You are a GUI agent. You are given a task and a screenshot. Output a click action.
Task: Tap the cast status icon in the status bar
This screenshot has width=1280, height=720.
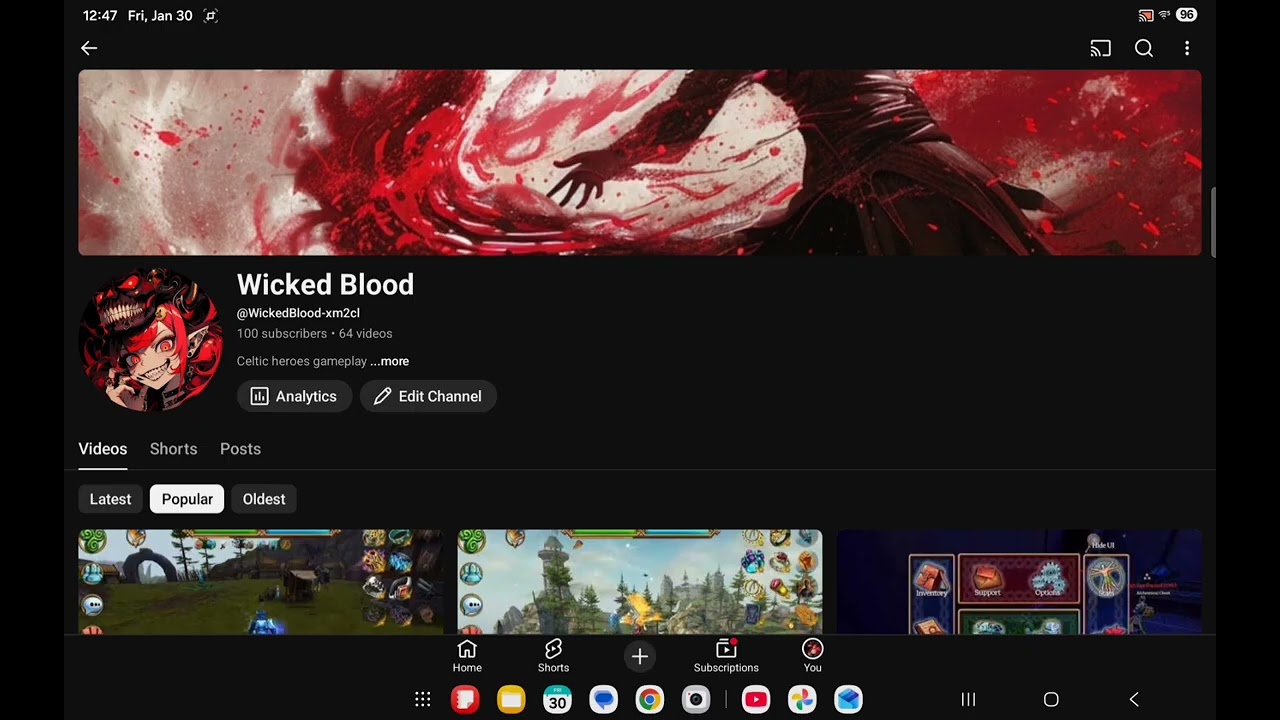(x=1146, y=15)
